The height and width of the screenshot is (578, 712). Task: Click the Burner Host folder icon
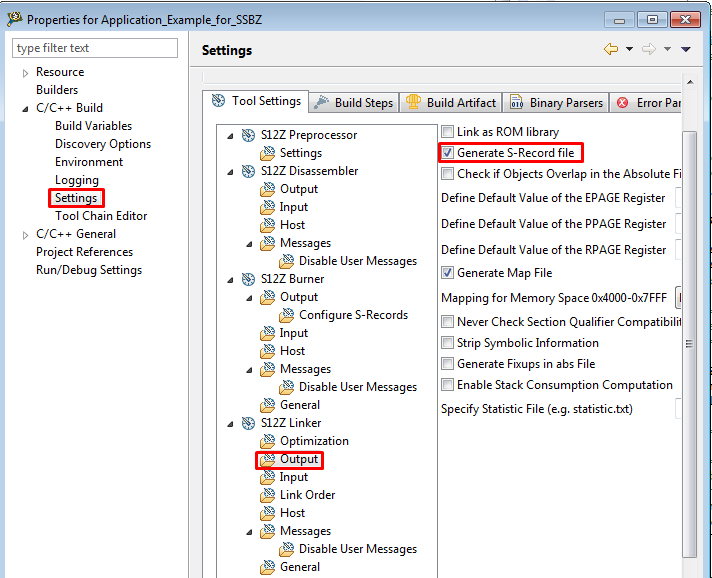(267, 351)
